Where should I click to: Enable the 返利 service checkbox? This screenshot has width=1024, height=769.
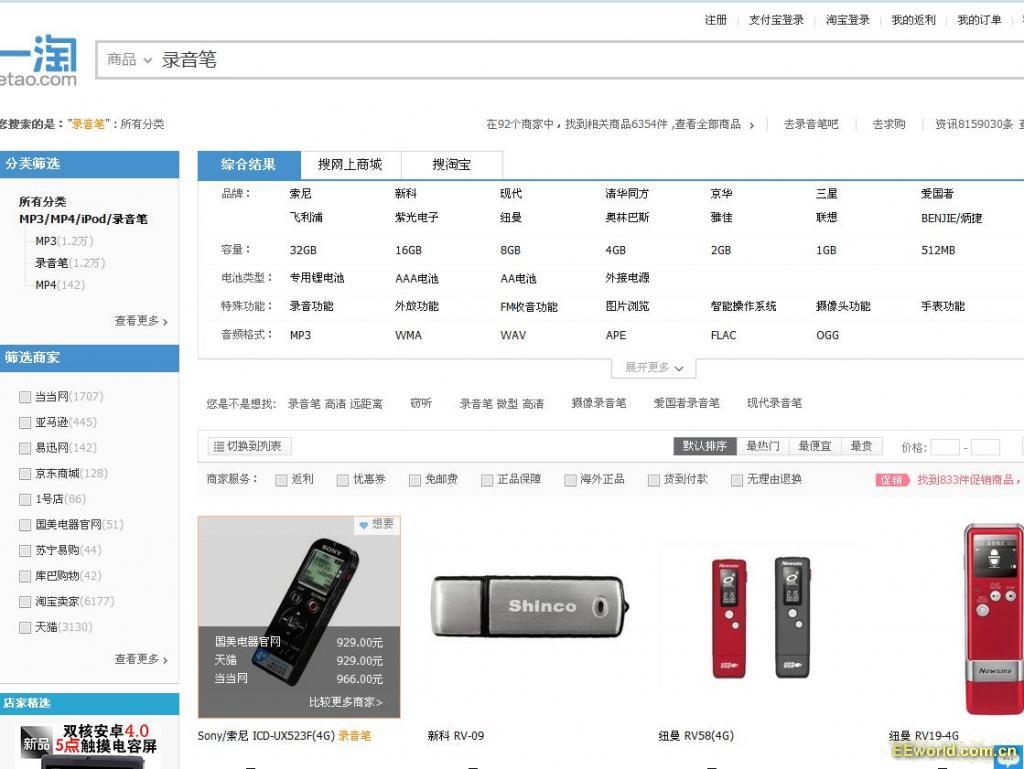click(281, 480)
